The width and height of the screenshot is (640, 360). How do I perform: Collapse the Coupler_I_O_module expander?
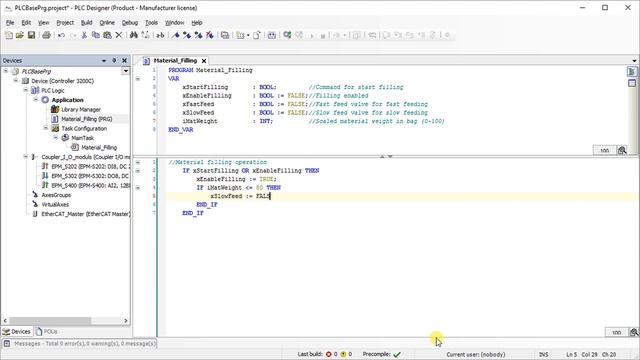26,157
